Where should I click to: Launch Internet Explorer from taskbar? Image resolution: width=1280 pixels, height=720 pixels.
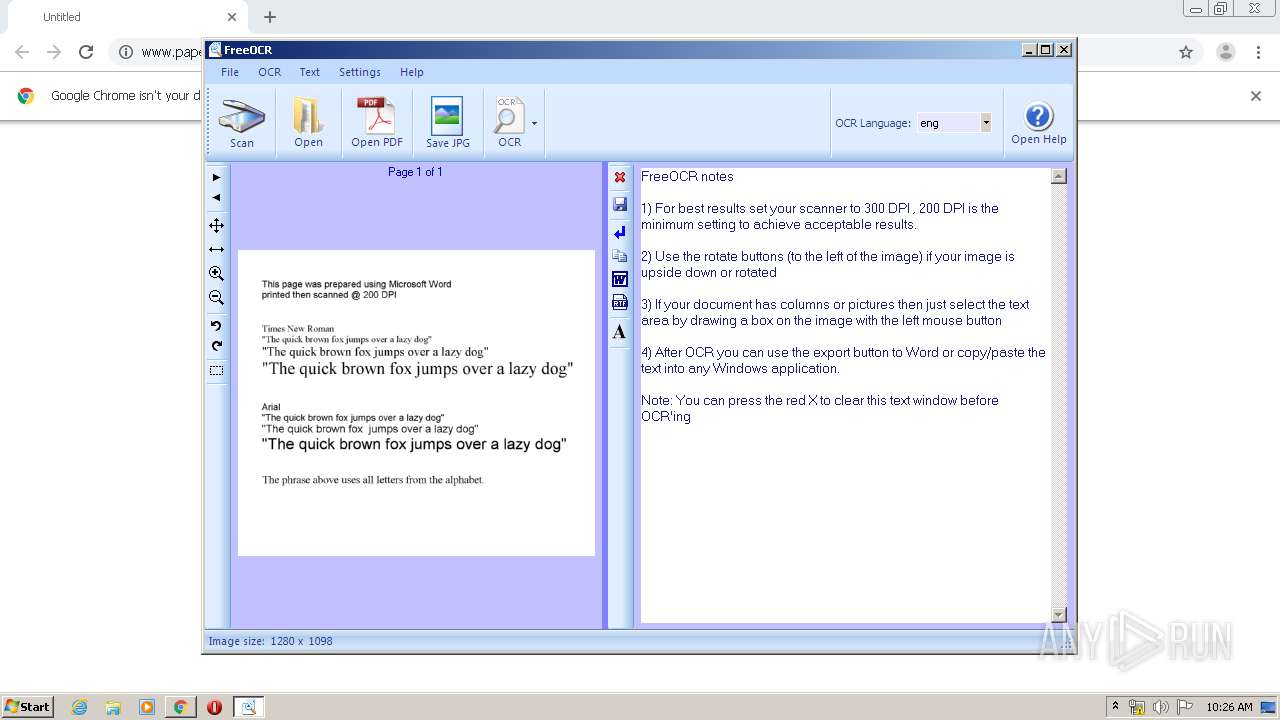(x=79, y=707)
